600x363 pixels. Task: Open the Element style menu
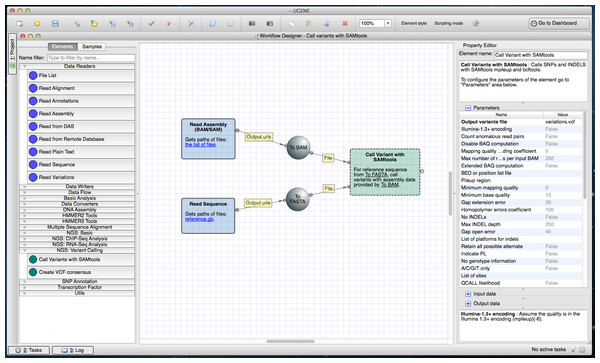pyautogui.click(x=414, y=23)
